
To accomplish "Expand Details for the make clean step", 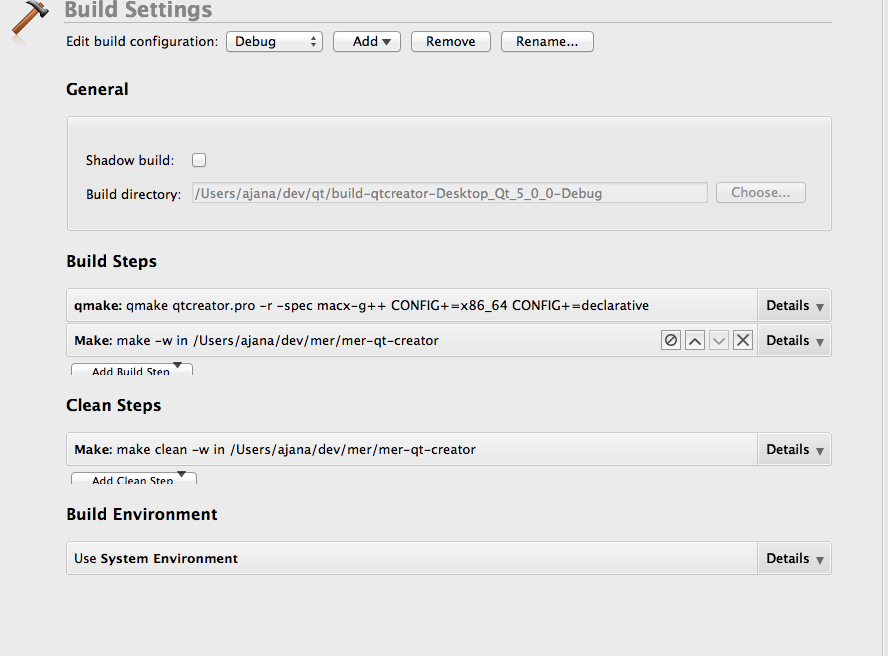I will click(794, 450).
